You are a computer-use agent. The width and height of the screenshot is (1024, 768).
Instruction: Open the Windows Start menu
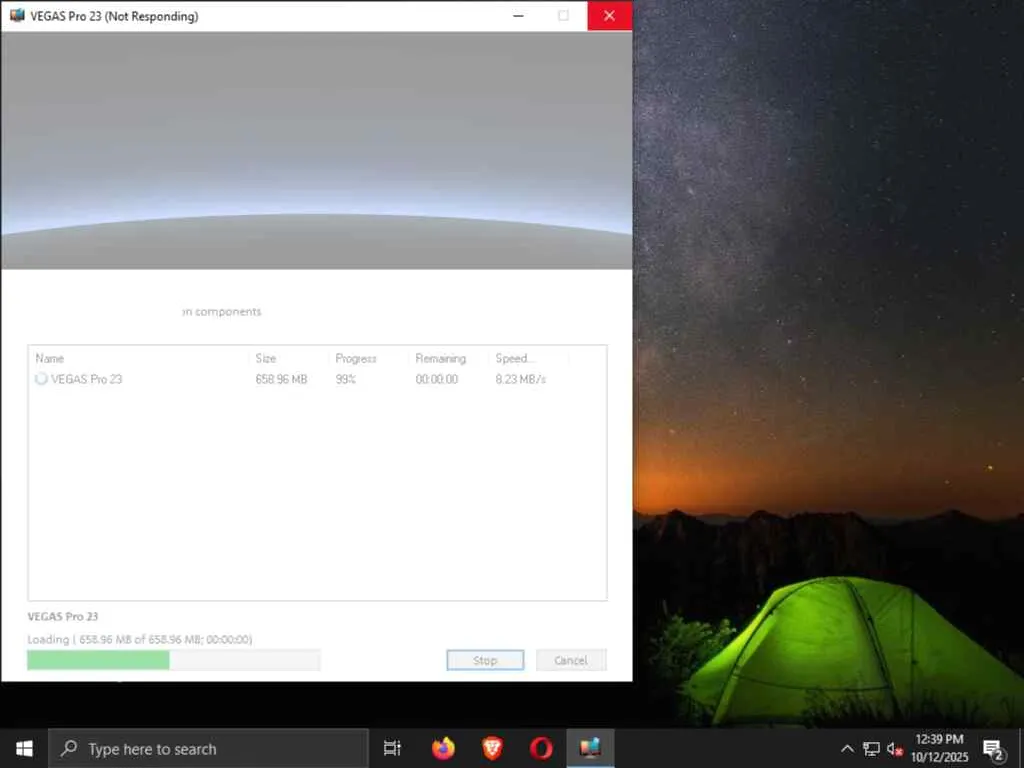pyautogui.click(x=24, y=748)
